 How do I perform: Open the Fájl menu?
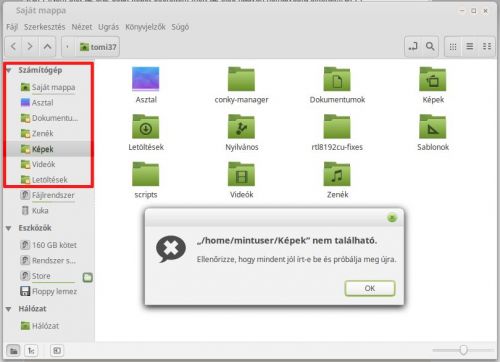coord(12,27)
